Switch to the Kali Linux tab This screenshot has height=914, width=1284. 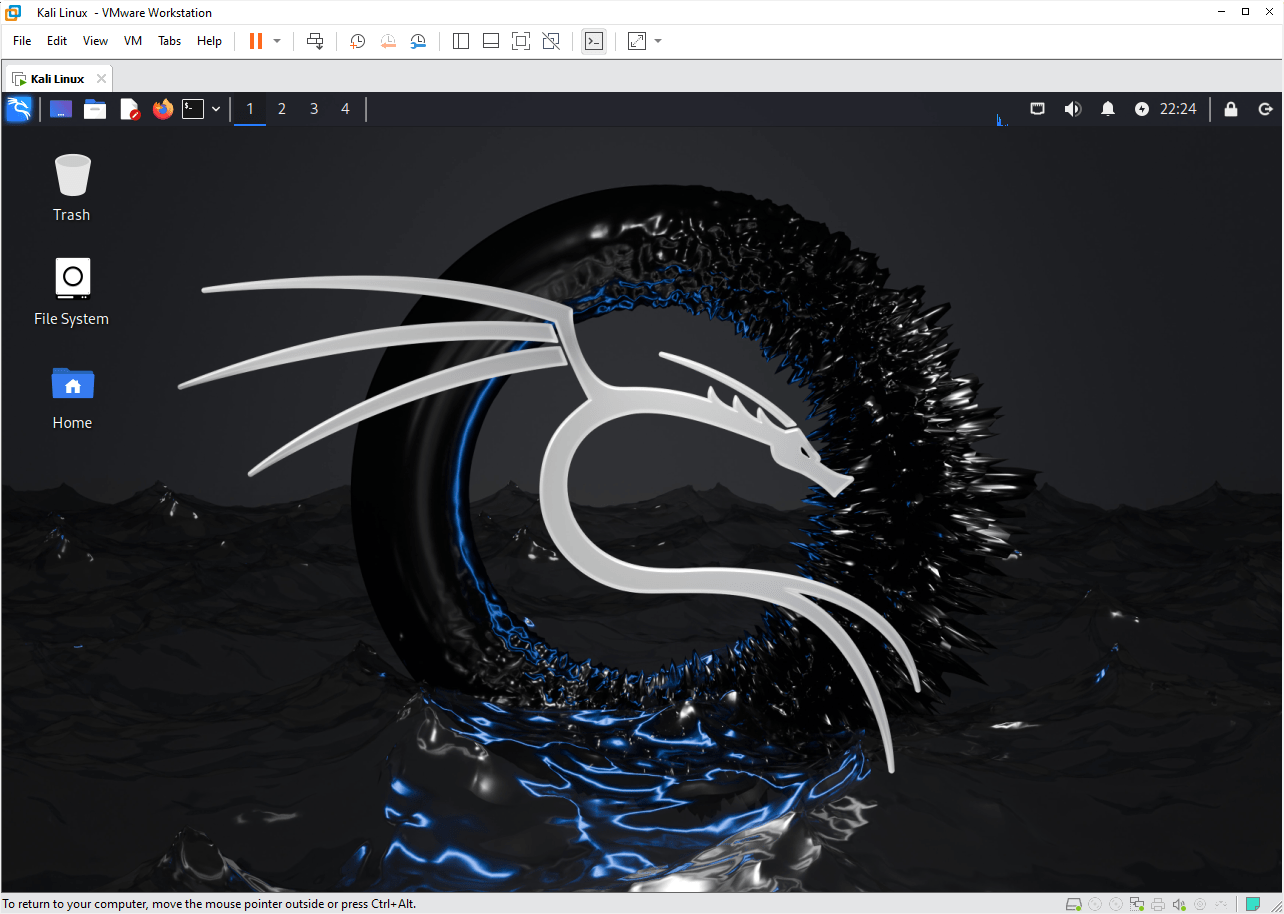point(55,78)
